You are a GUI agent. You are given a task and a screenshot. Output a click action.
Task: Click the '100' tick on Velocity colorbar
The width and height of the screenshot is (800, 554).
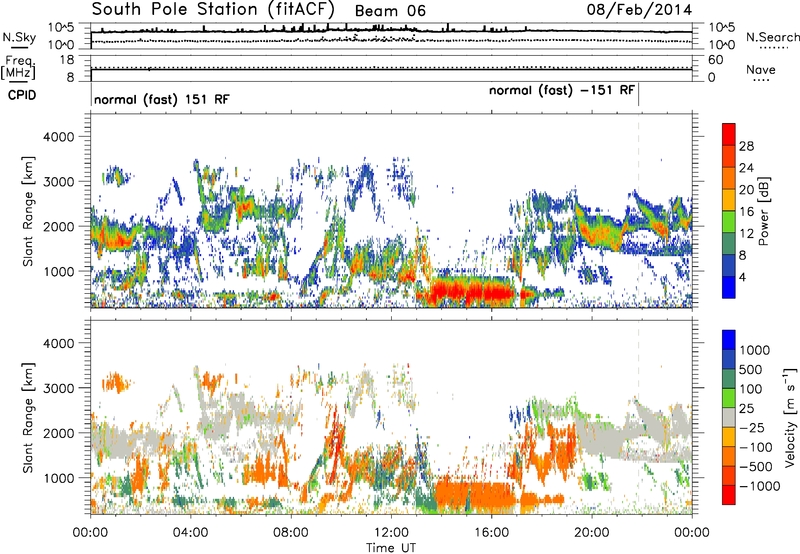coord(751,389)
